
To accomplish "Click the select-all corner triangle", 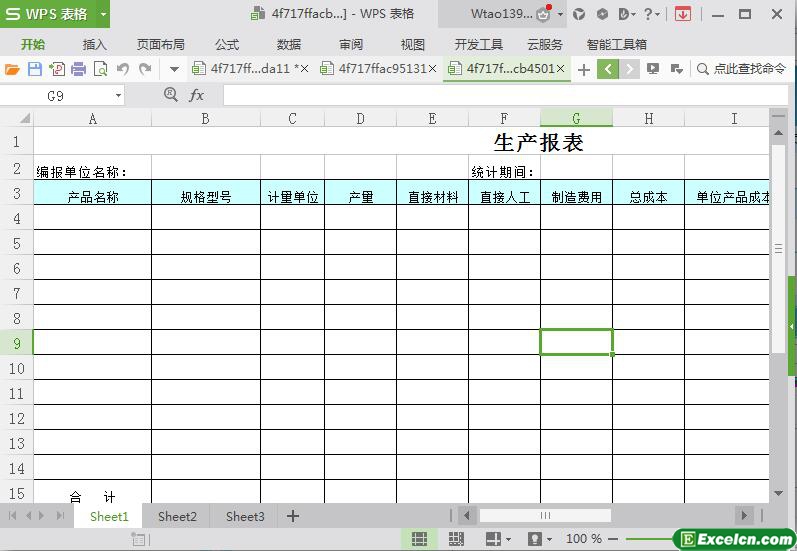I will point(24,118).
